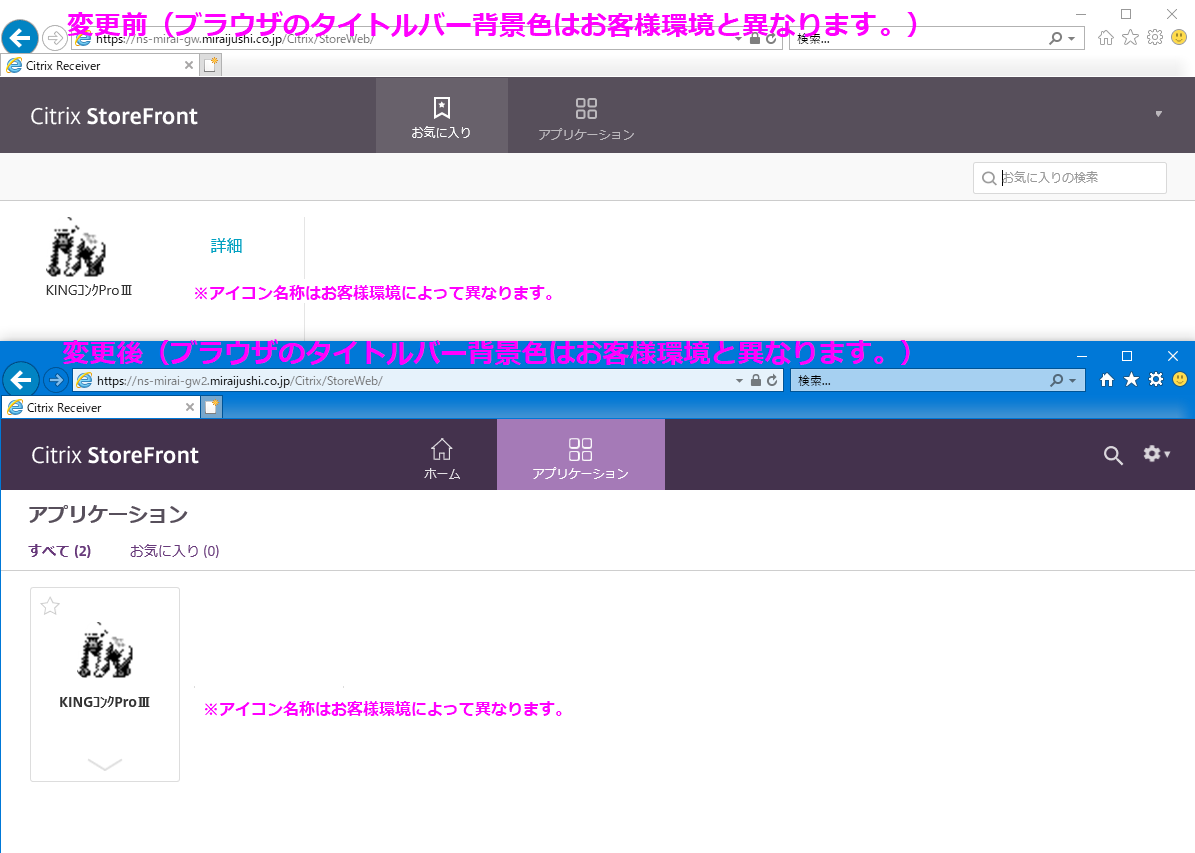Toggle the favorite star on the KINGコンクProⅢ card

(x=50, y=606)
